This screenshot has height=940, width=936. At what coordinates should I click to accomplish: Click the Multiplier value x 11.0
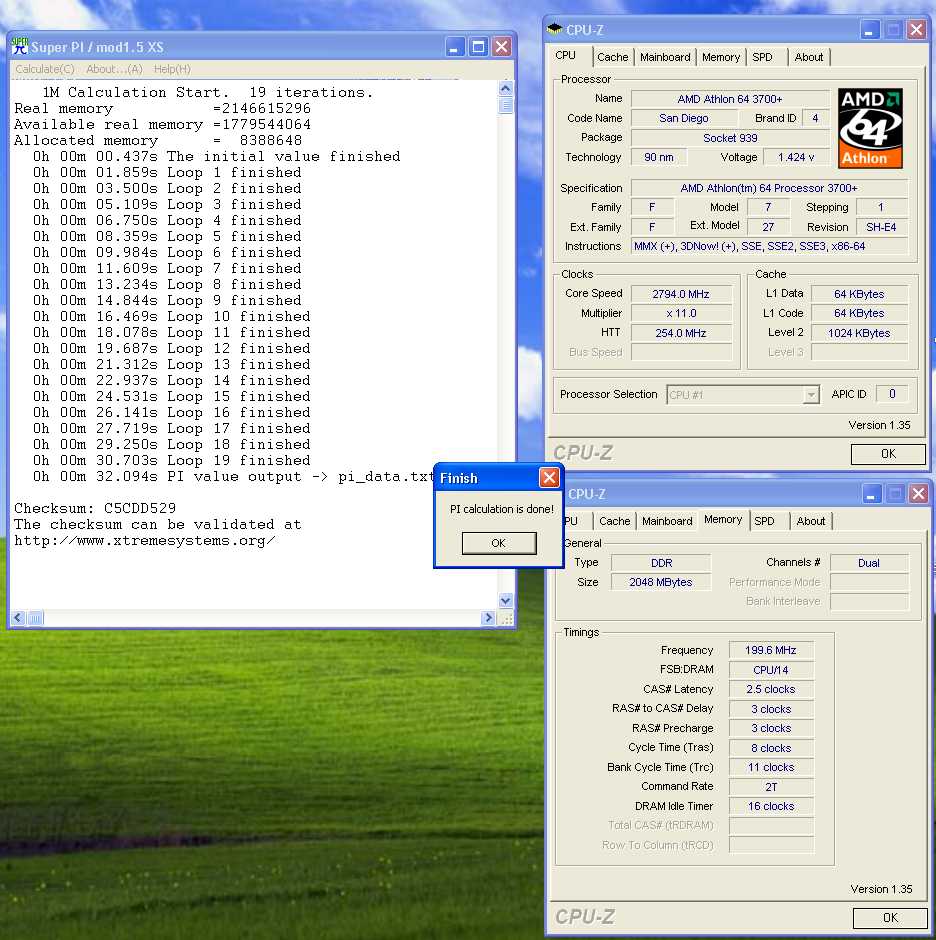[x=681, y=313]
